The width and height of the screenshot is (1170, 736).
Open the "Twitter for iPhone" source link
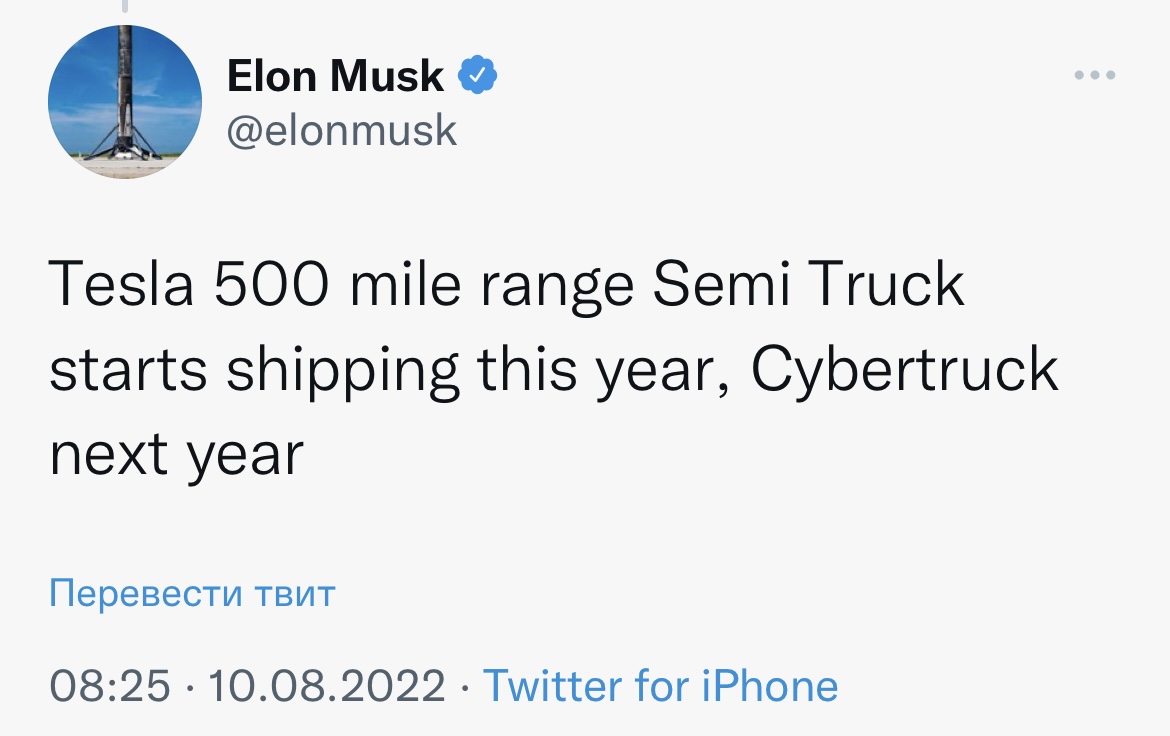[660, 686]
